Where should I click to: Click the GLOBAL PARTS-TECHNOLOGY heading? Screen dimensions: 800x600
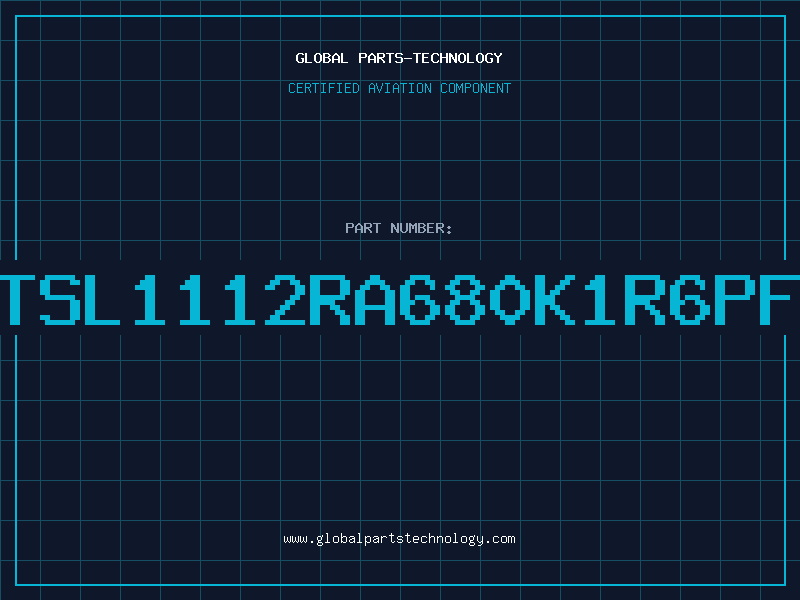point(399,58)
